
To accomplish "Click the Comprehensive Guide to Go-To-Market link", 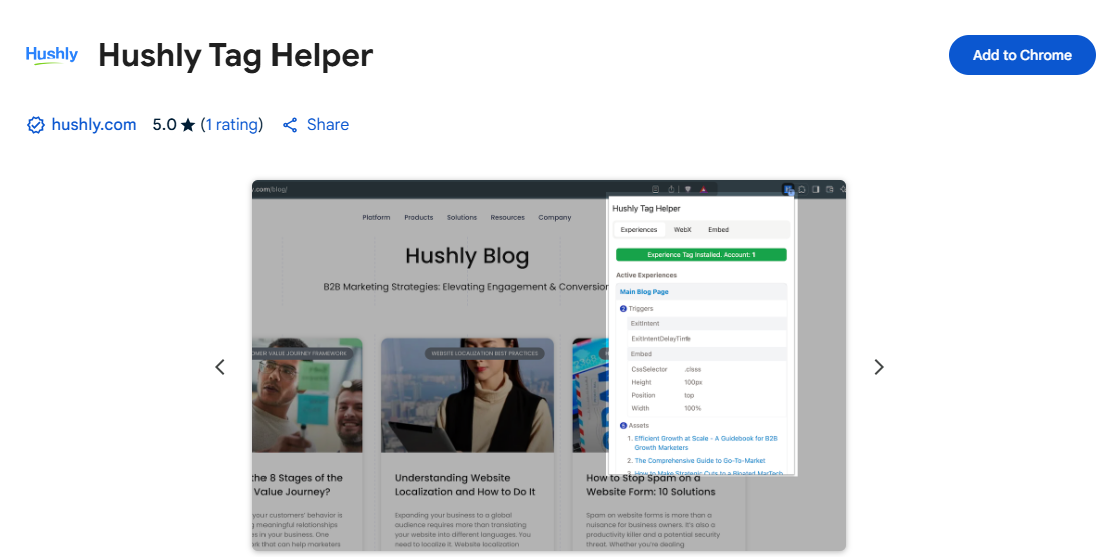I will (x=700, y=461).
